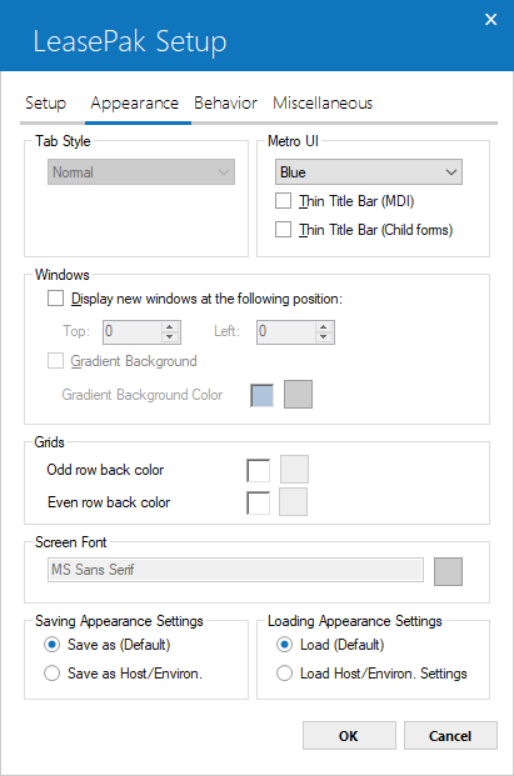Open the Tab Style Normal dropdown

pyautogui.click(x=141, y=172)
